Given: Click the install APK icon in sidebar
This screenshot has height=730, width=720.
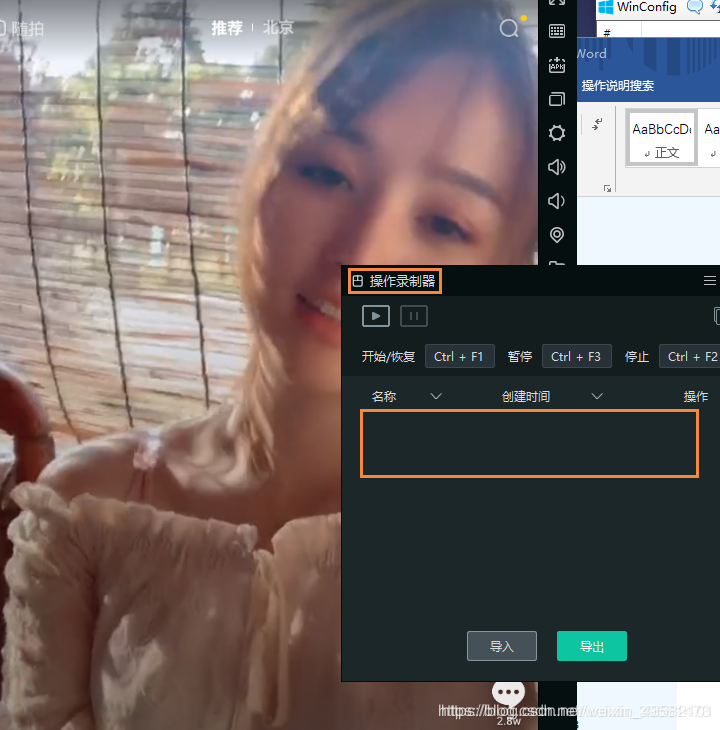Looking at the screenshot, I should [x=557, y=65].
